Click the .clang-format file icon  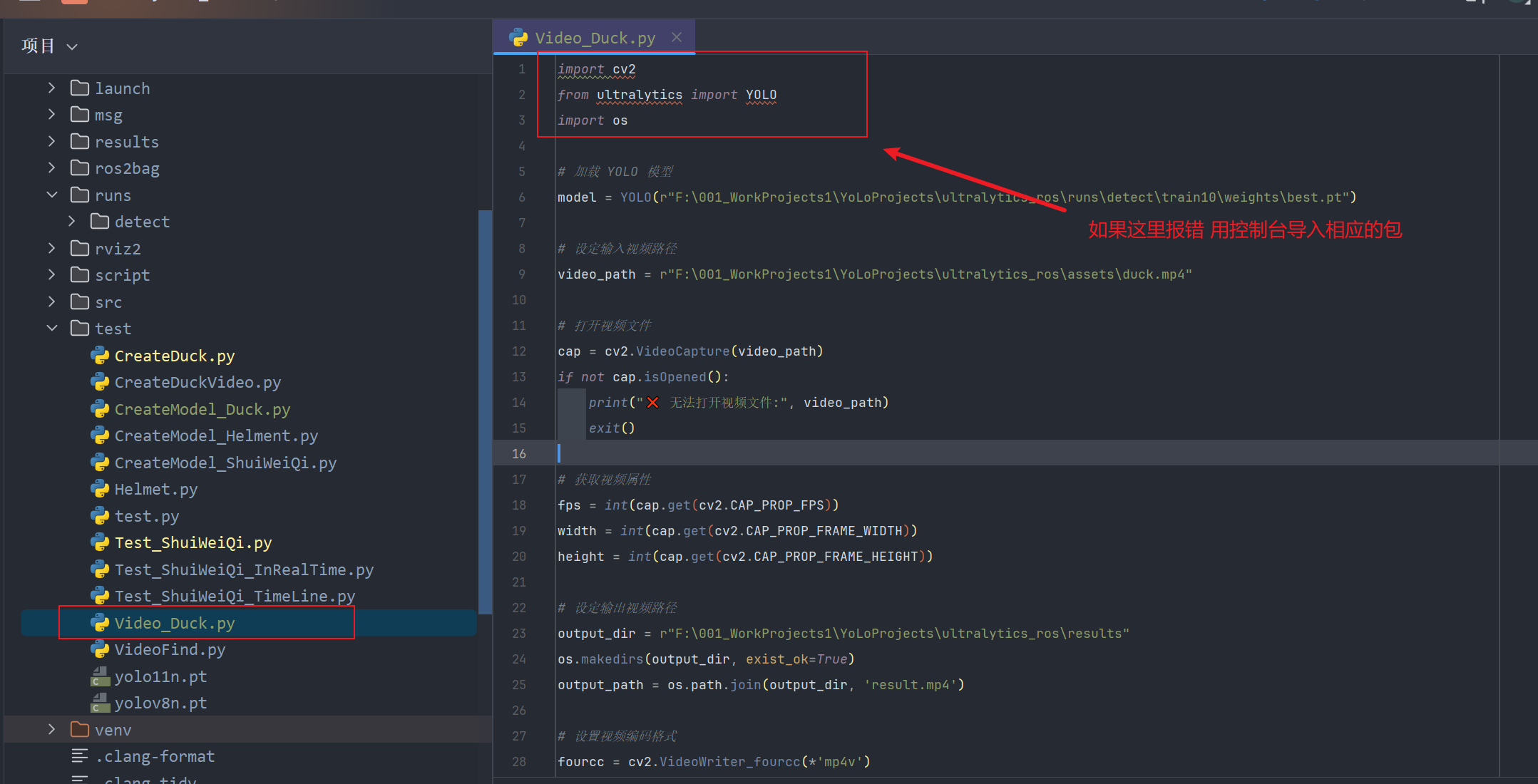[78, 755]
